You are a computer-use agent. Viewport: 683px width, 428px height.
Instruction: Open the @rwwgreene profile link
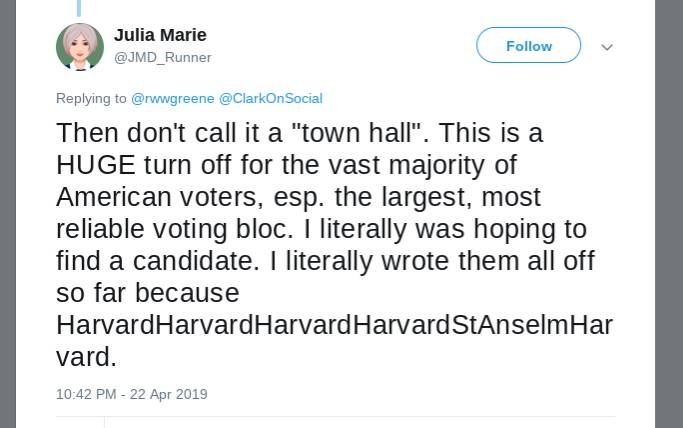point(173,98)
